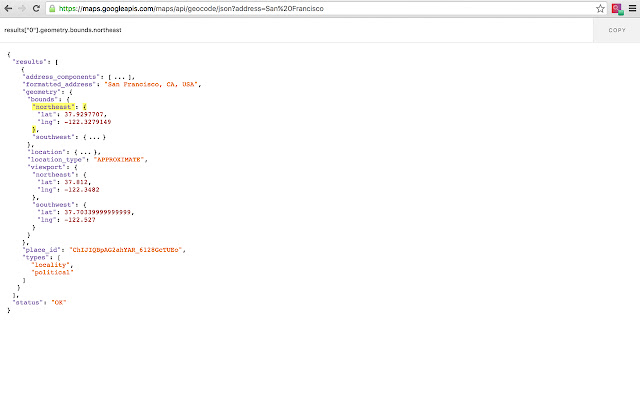Image resolution: width=640 pixels, height=400 pixels.
Task: Click the "viewport" key
Action: (46, 167)
